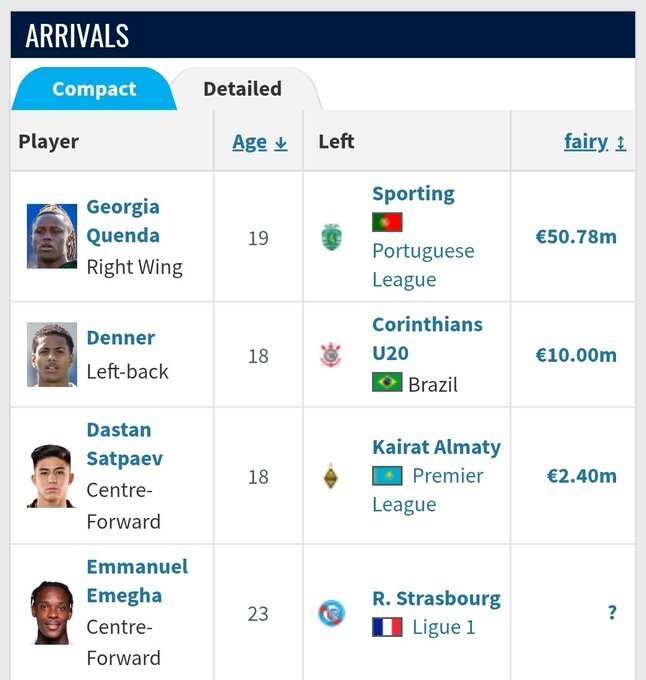646x680 pixels.
Task: Switch to the Detailed tab
Action: tap(242, 89)
